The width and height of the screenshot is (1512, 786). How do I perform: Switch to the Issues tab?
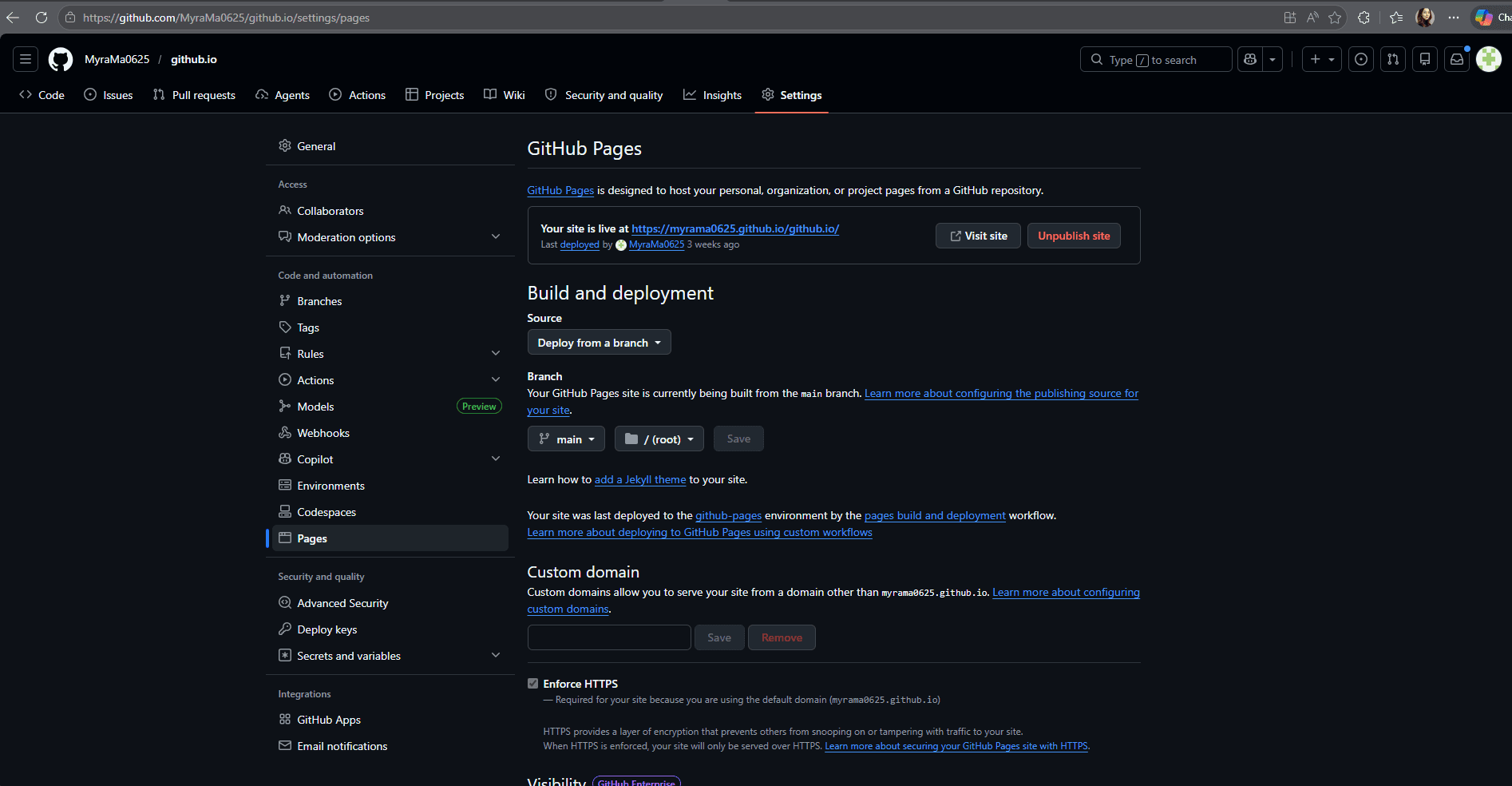pyautogui.click(x=109, y=95)
